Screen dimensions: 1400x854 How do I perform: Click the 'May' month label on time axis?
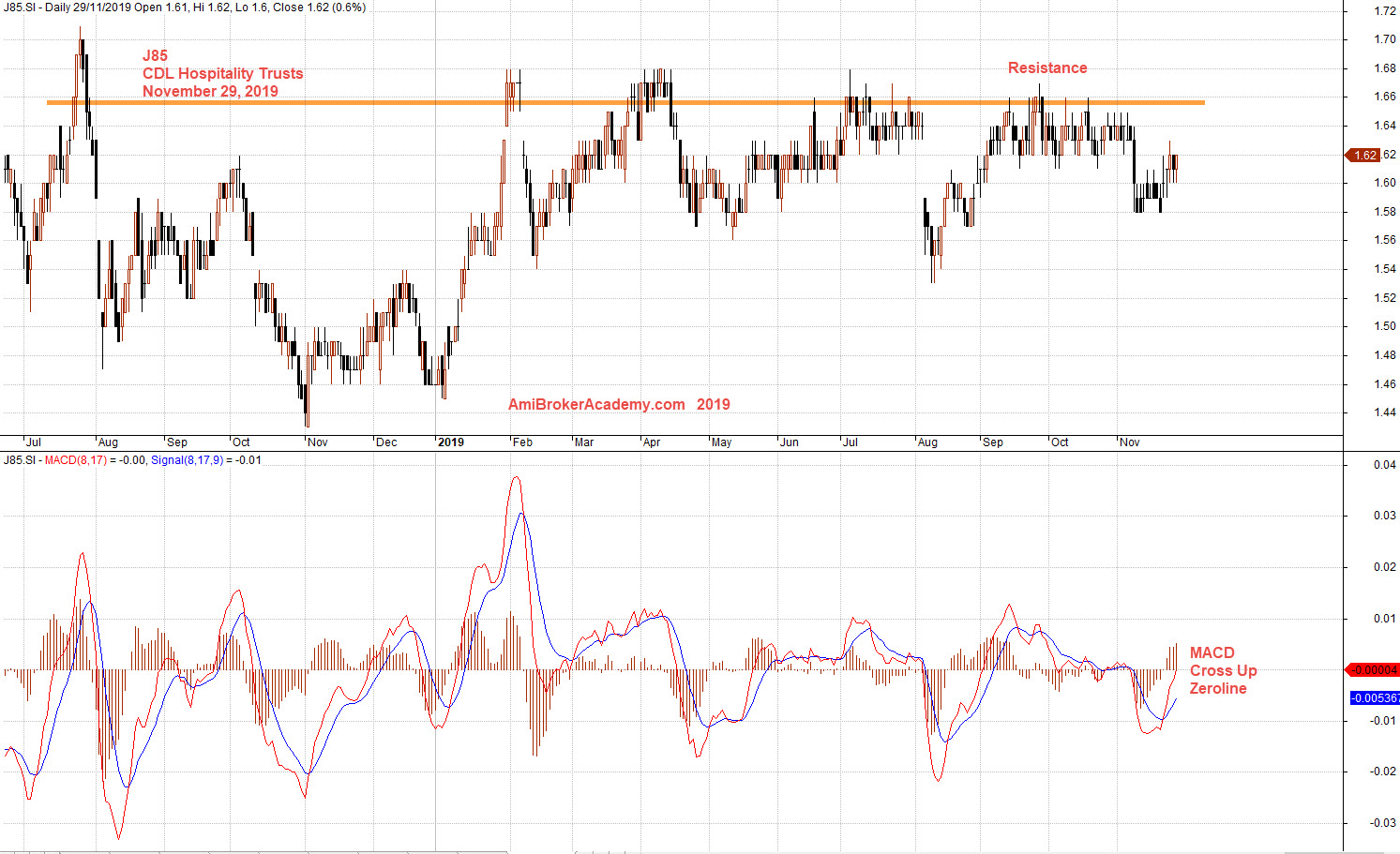tap(721, 442)
